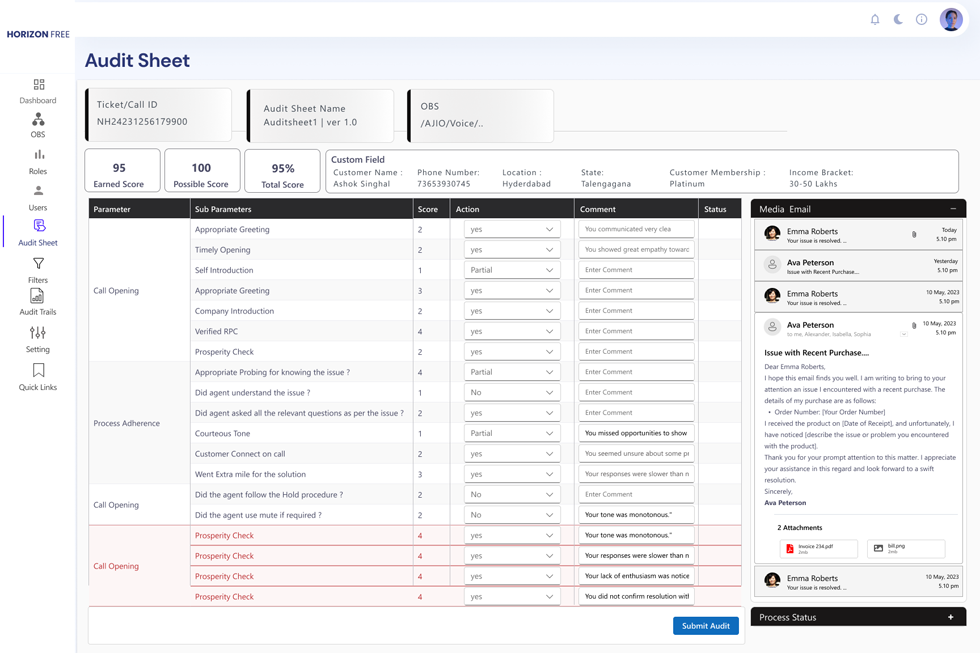Viewport: 980px width, 653px height.
Task: Open the user profile avatar
Action: click(951, 19)
